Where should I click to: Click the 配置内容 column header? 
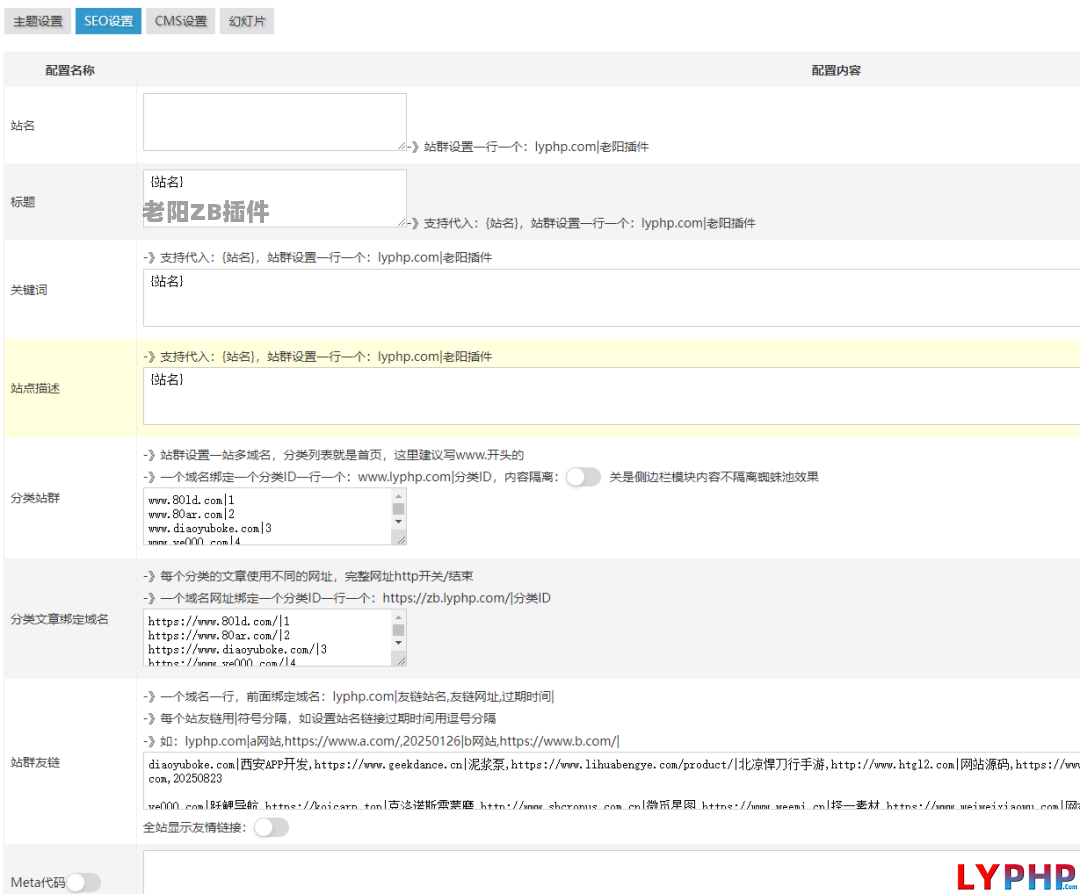coord(836,70)
